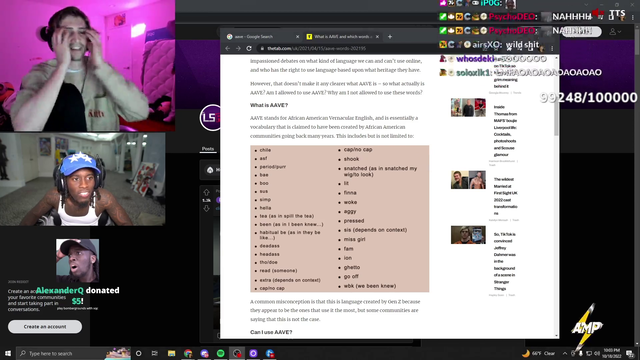Click Create an account button
Viewport: 640px width, 360px height.
[45, 327]
